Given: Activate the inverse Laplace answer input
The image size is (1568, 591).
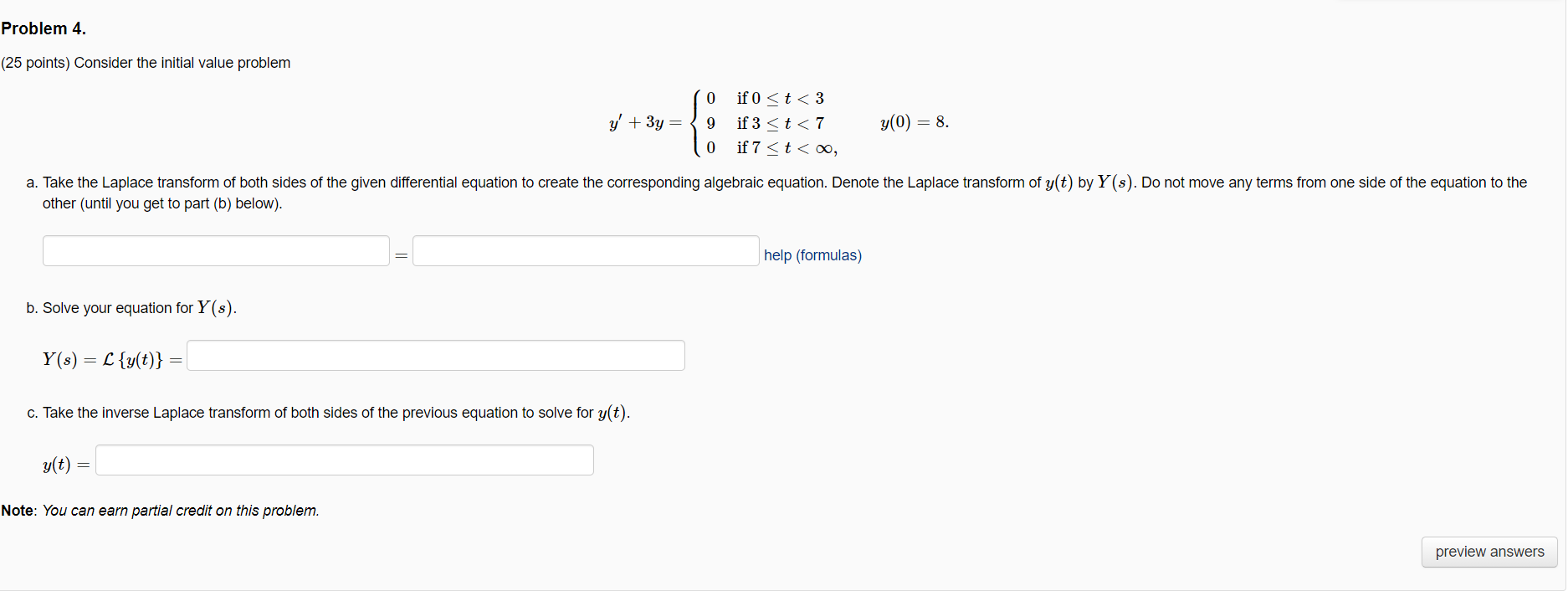Looking at the screenshot, I should coord(344,460).
